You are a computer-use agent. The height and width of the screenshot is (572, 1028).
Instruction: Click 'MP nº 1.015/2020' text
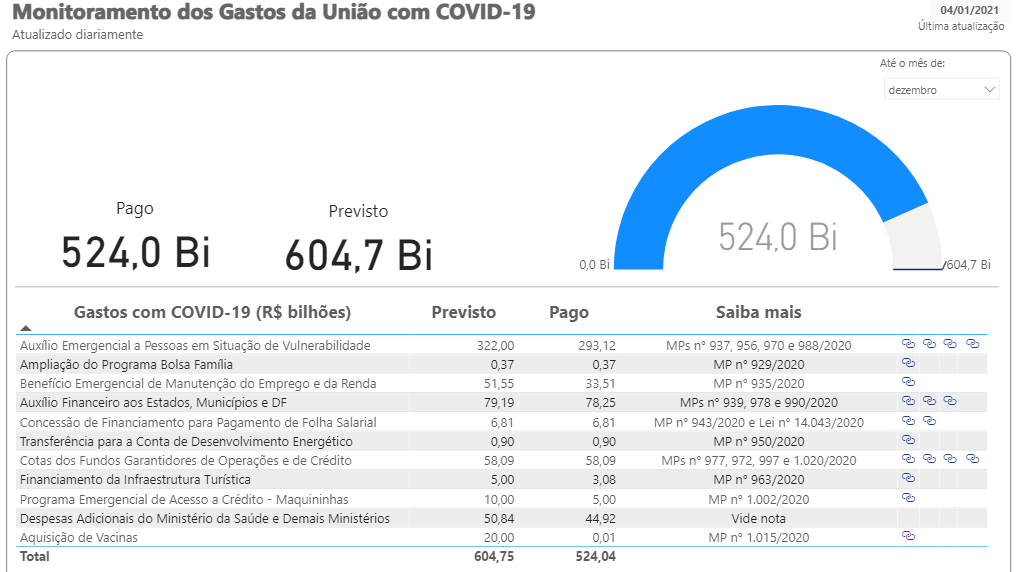point(759,538)
